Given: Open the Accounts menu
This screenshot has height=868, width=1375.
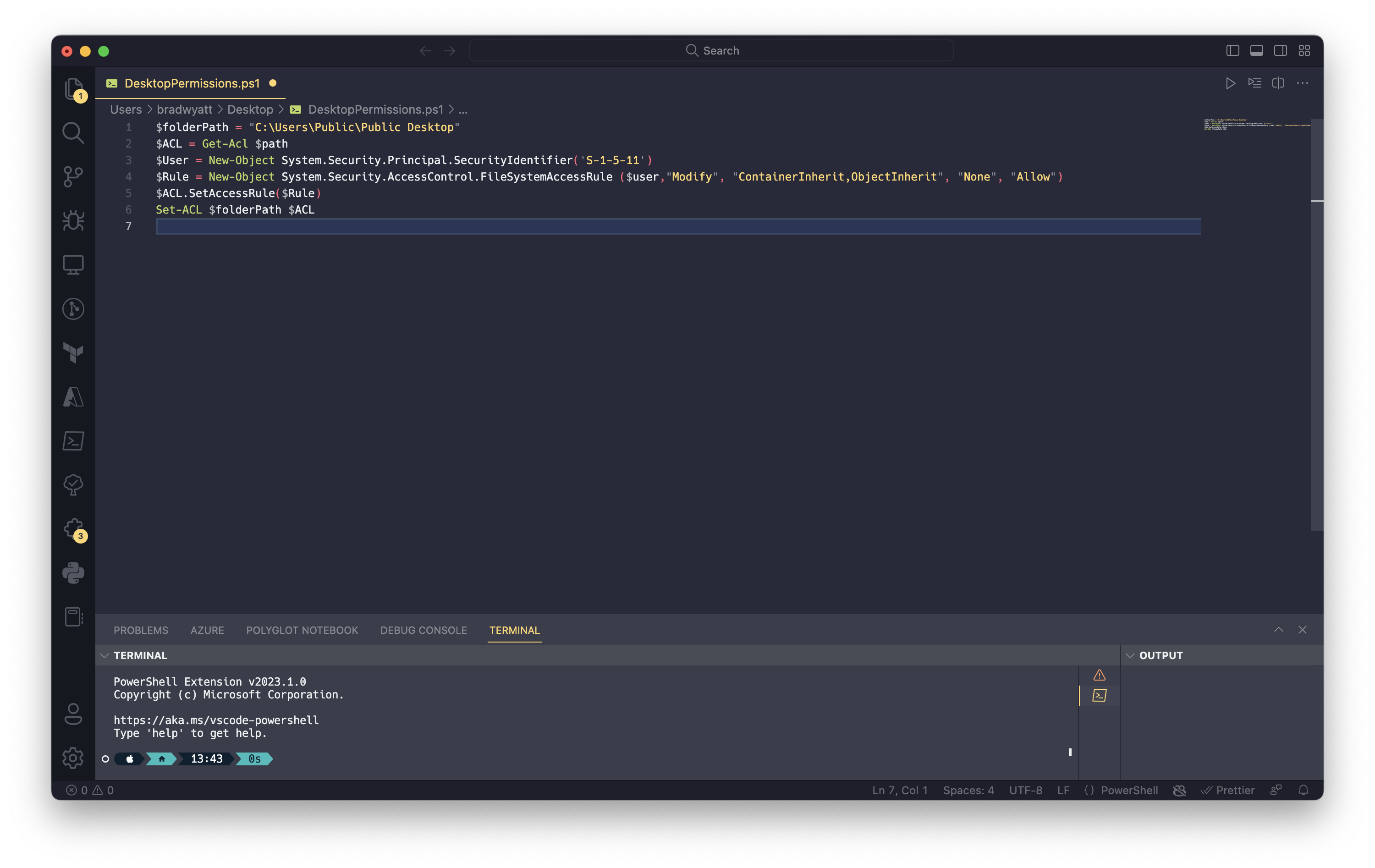Looking at the screenshot, I should click(x=73, y=714).
